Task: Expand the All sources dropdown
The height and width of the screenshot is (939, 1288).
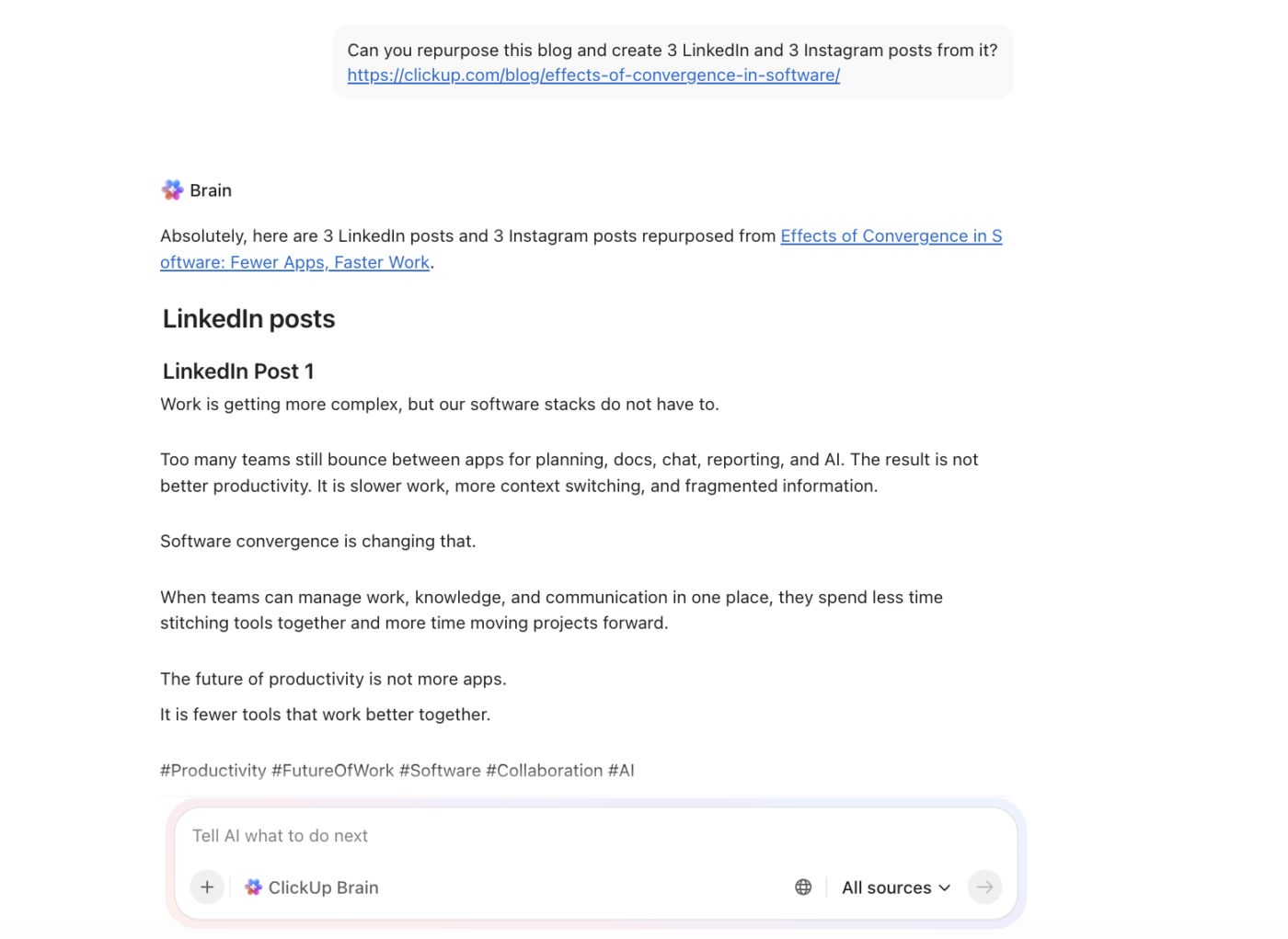Action: (x=895, y=887)
